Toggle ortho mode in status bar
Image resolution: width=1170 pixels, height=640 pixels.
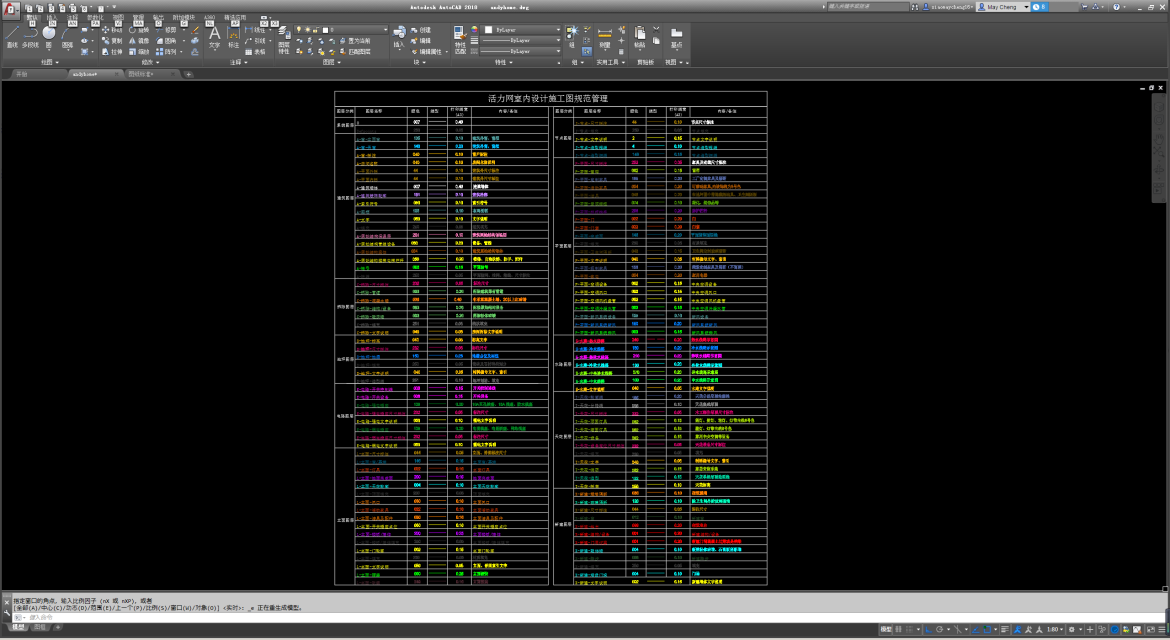[930, 629]
